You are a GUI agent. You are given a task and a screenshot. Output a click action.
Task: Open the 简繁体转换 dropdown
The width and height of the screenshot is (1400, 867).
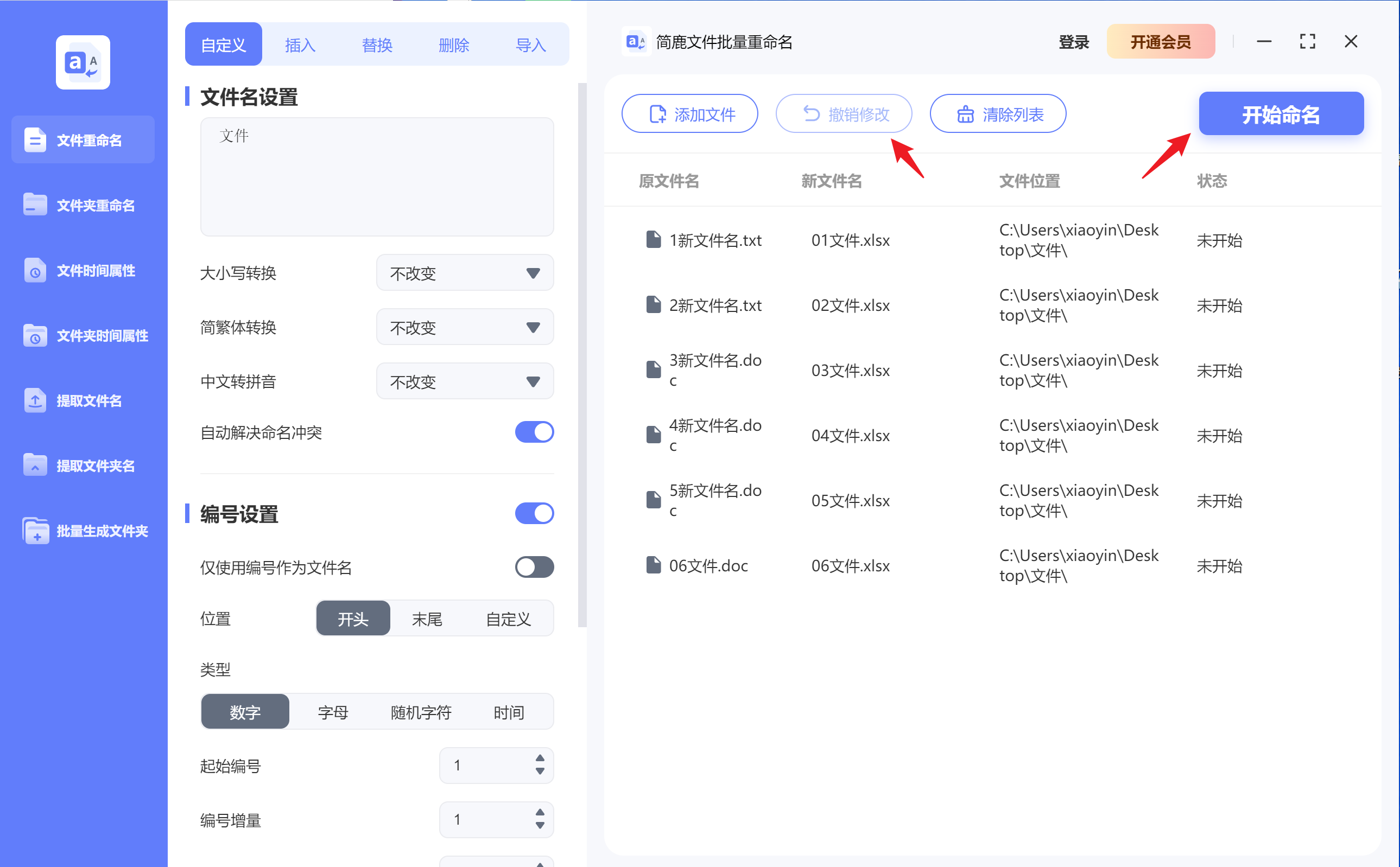click(x=465, y=327)
